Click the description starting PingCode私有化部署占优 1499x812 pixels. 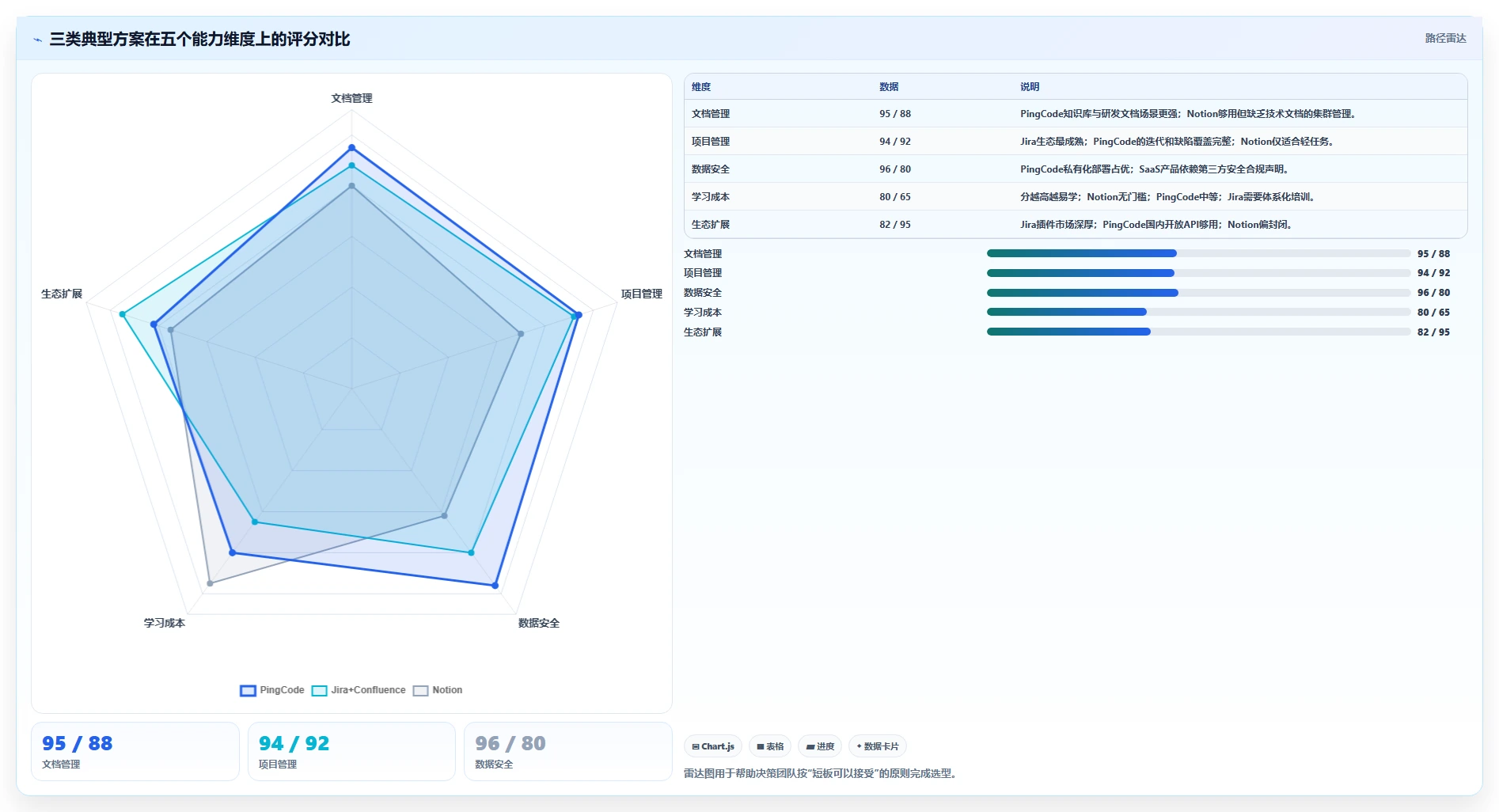(1156, 169)
